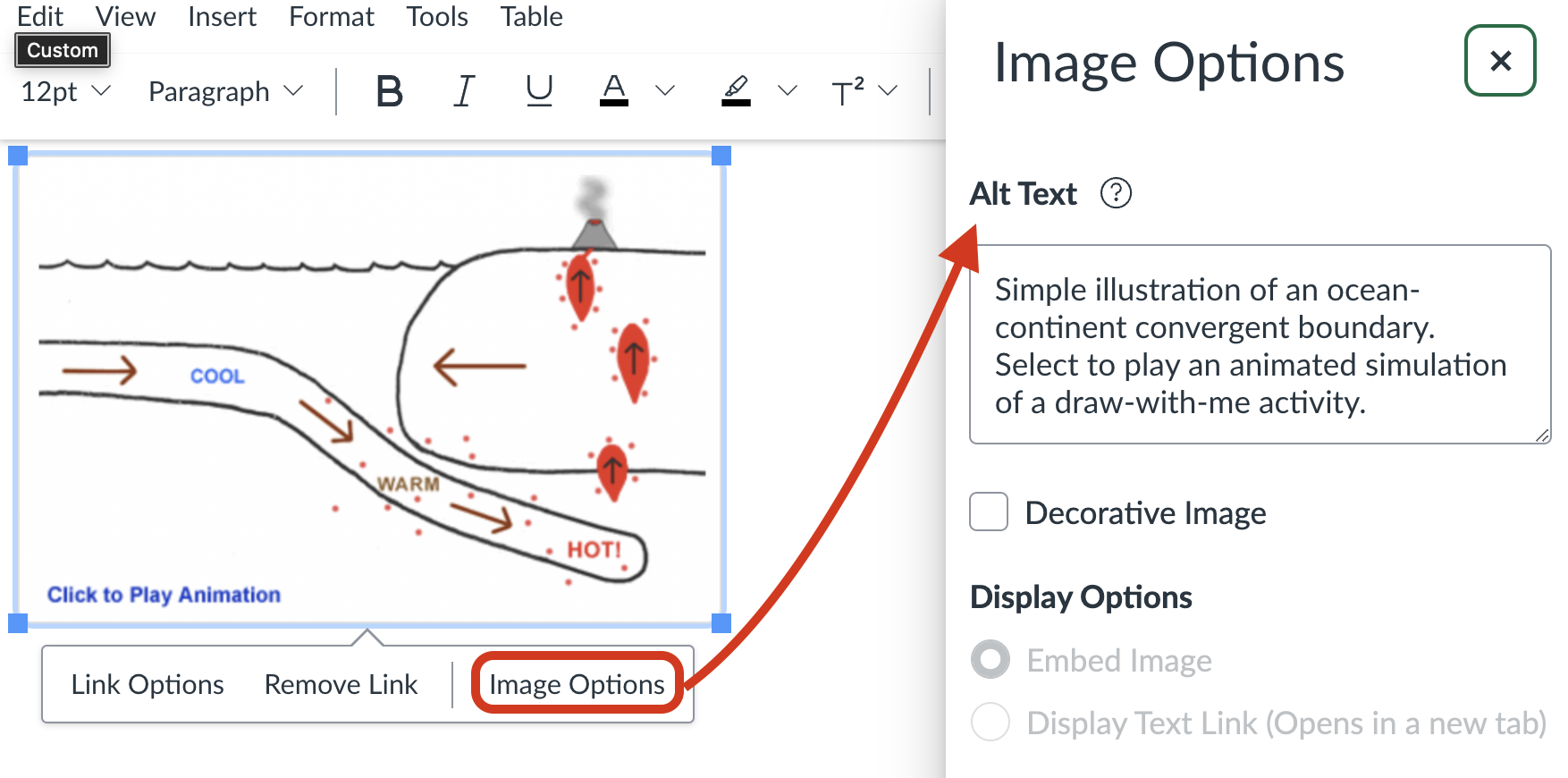This screenshot has height=778, width=1568.
Task: Click the superscript button
Action: click(x=847, y=91)
